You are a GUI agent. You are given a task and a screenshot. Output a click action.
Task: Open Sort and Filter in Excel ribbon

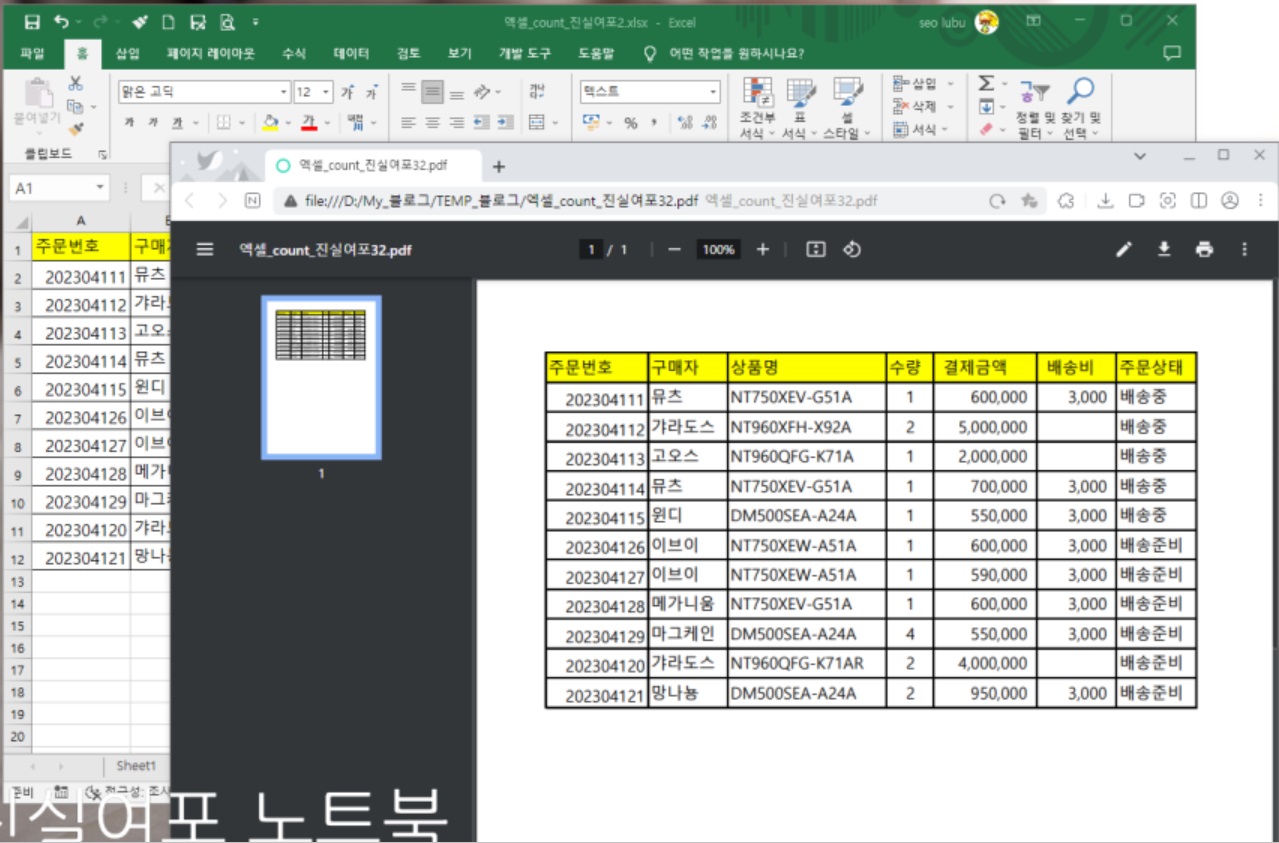(x=1035, y=109)
